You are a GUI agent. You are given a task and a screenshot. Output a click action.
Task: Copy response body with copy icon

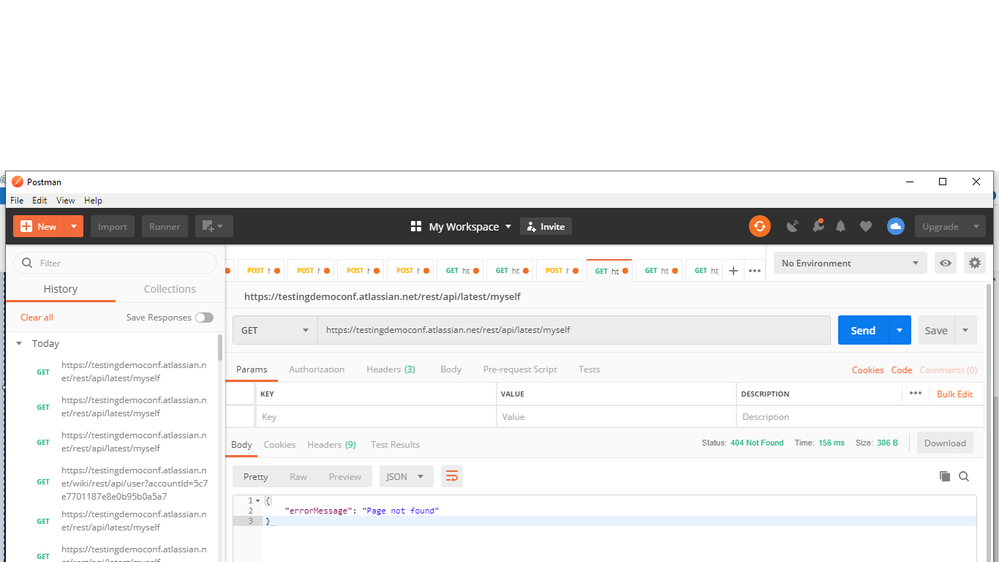[945, 476]
